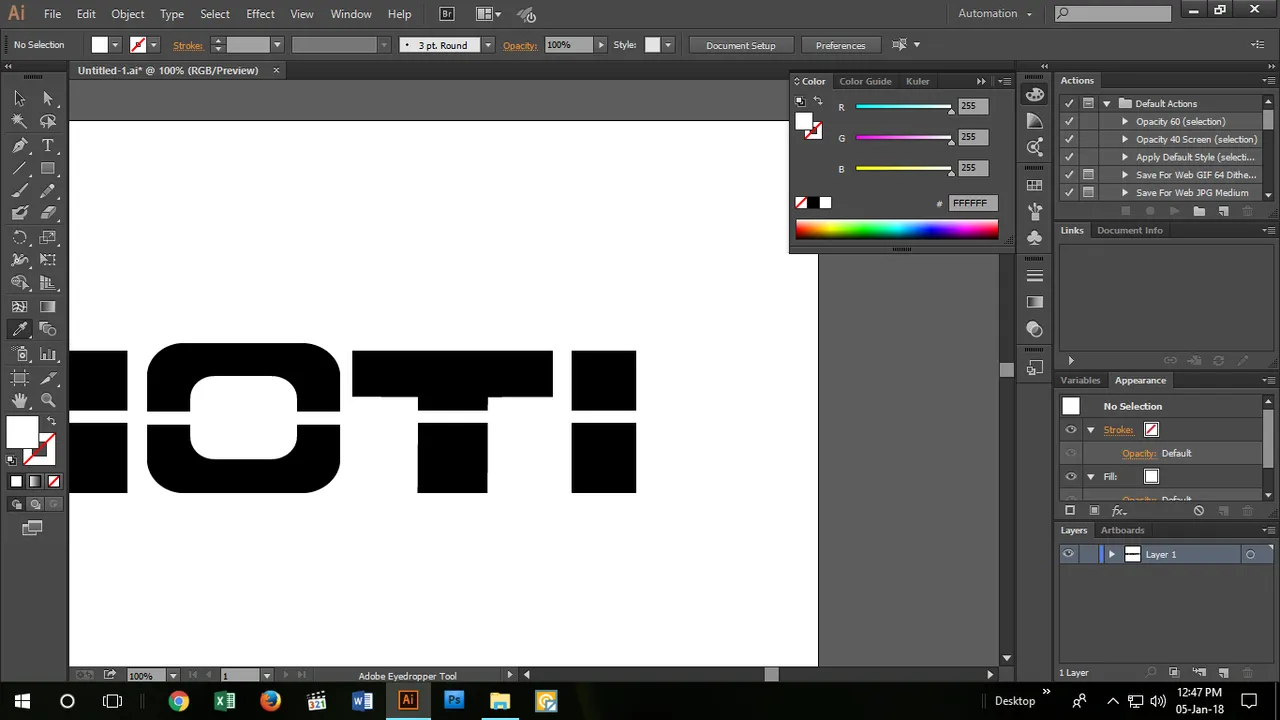
Task: Open the Effect menu
Action: [x=260, y=14]
